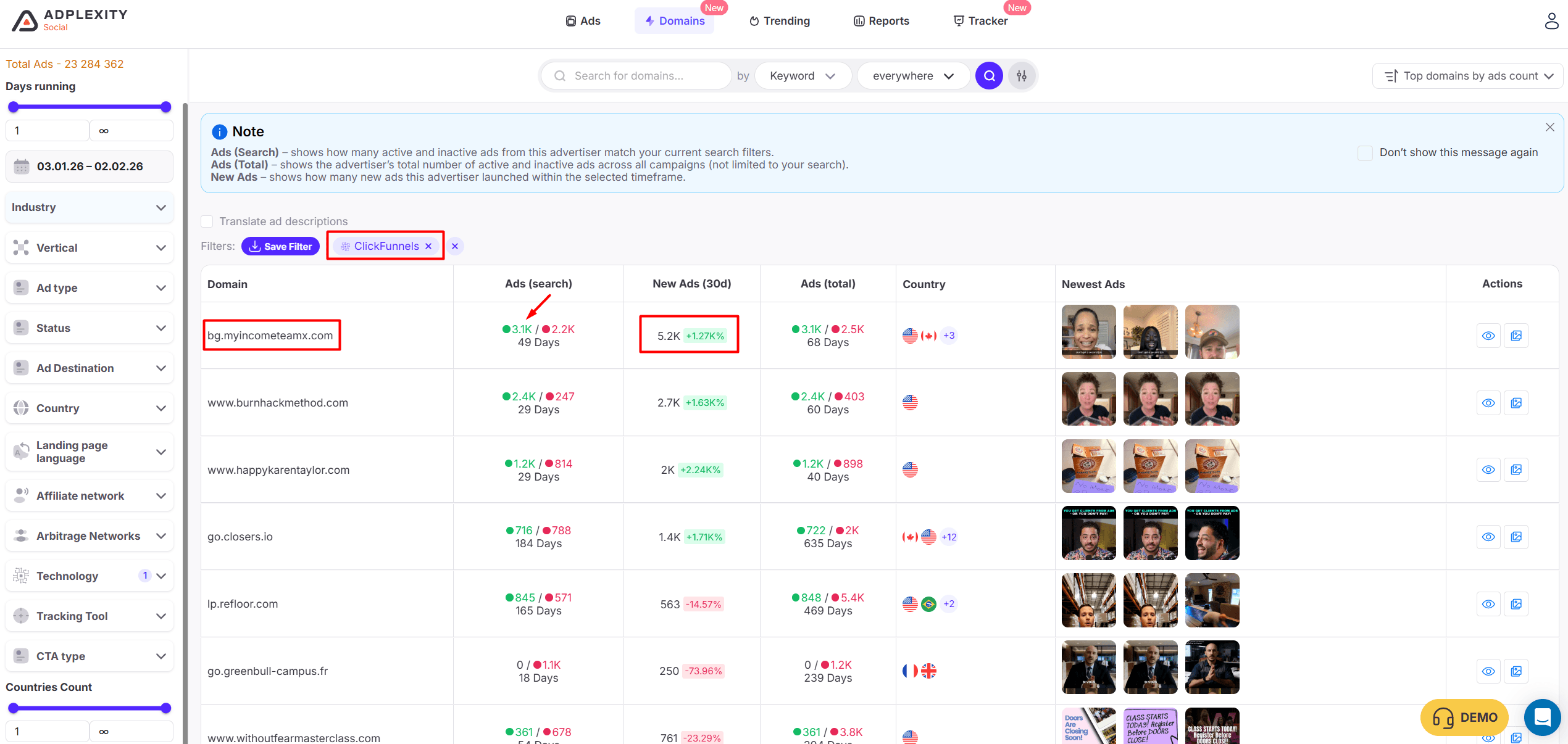Open the date range calendar picker
This screenshot has height=744, width=1568.
[89, 167]
